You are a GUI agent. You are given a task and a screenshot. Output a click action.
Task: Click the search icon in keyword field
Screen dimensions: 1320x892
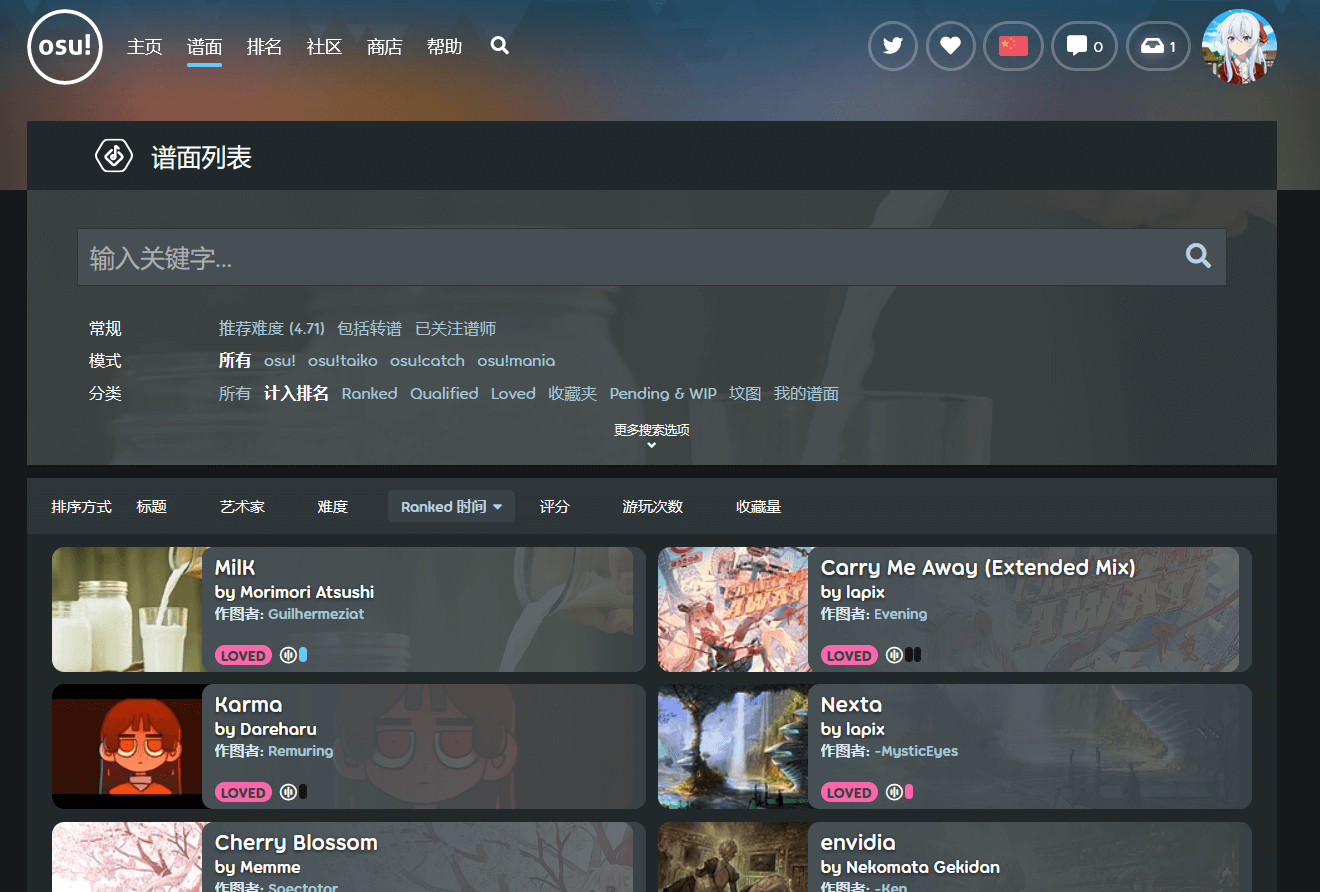pyautogui.click(x=1198, y=256)
